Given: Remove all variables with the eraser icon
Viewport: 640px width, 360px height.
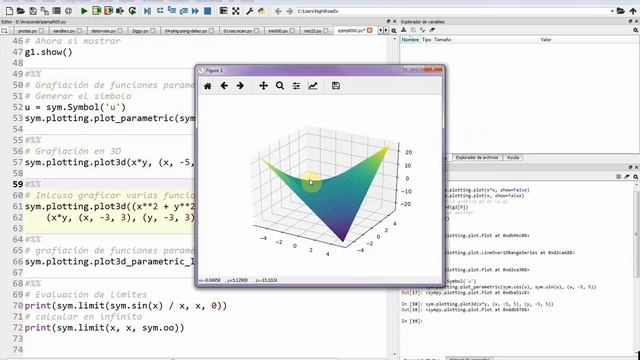Looking at the screenshot, I should (x=432, y=30).
